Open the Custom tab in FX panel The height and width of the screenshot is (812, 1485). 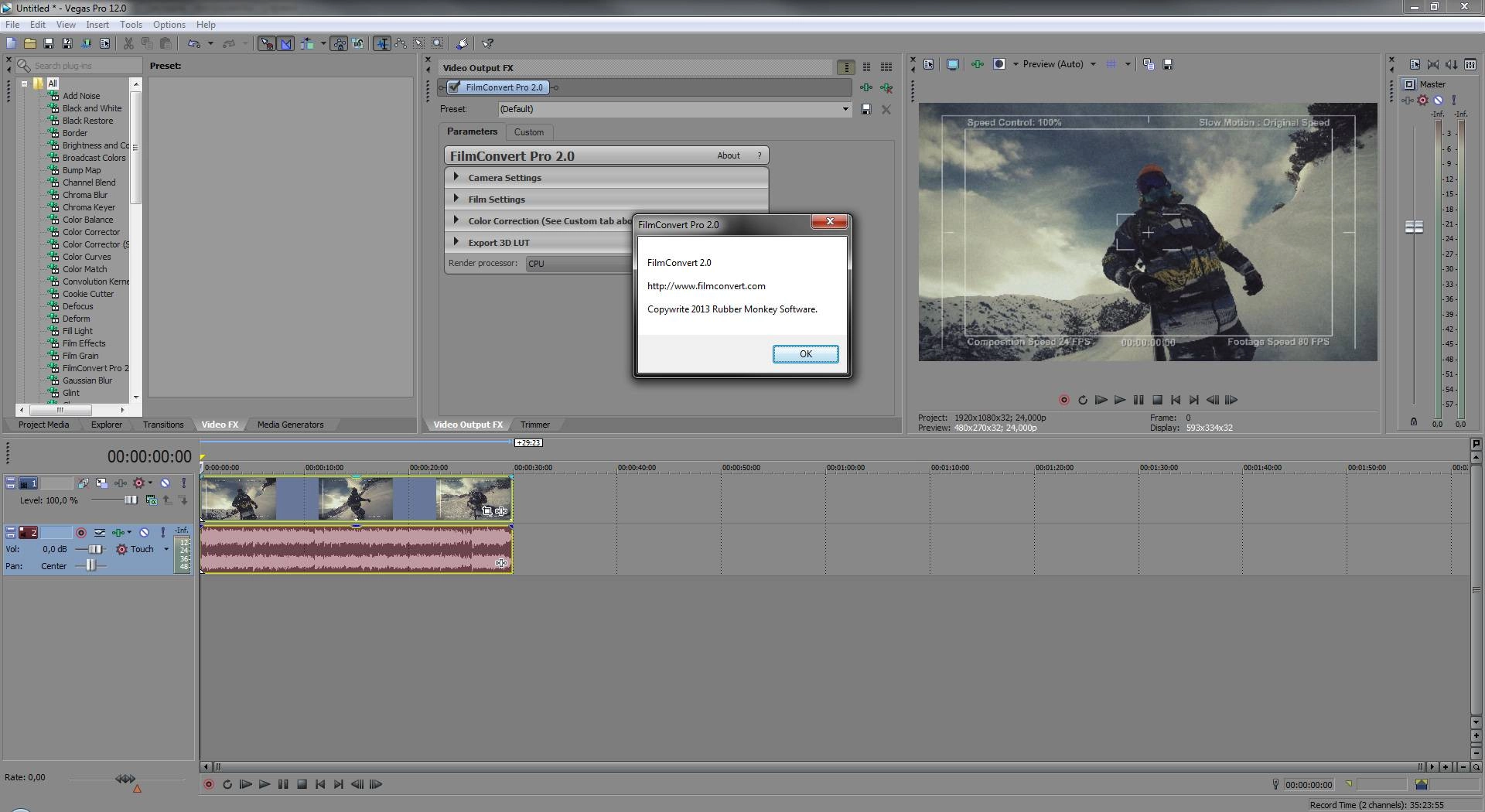[x=529, y=132]
